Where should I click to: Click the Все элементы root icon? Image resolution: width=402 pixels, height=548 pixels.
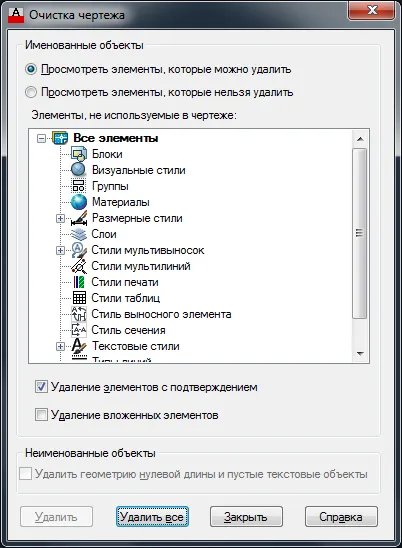pyautogui.click(x=60, y=138)
